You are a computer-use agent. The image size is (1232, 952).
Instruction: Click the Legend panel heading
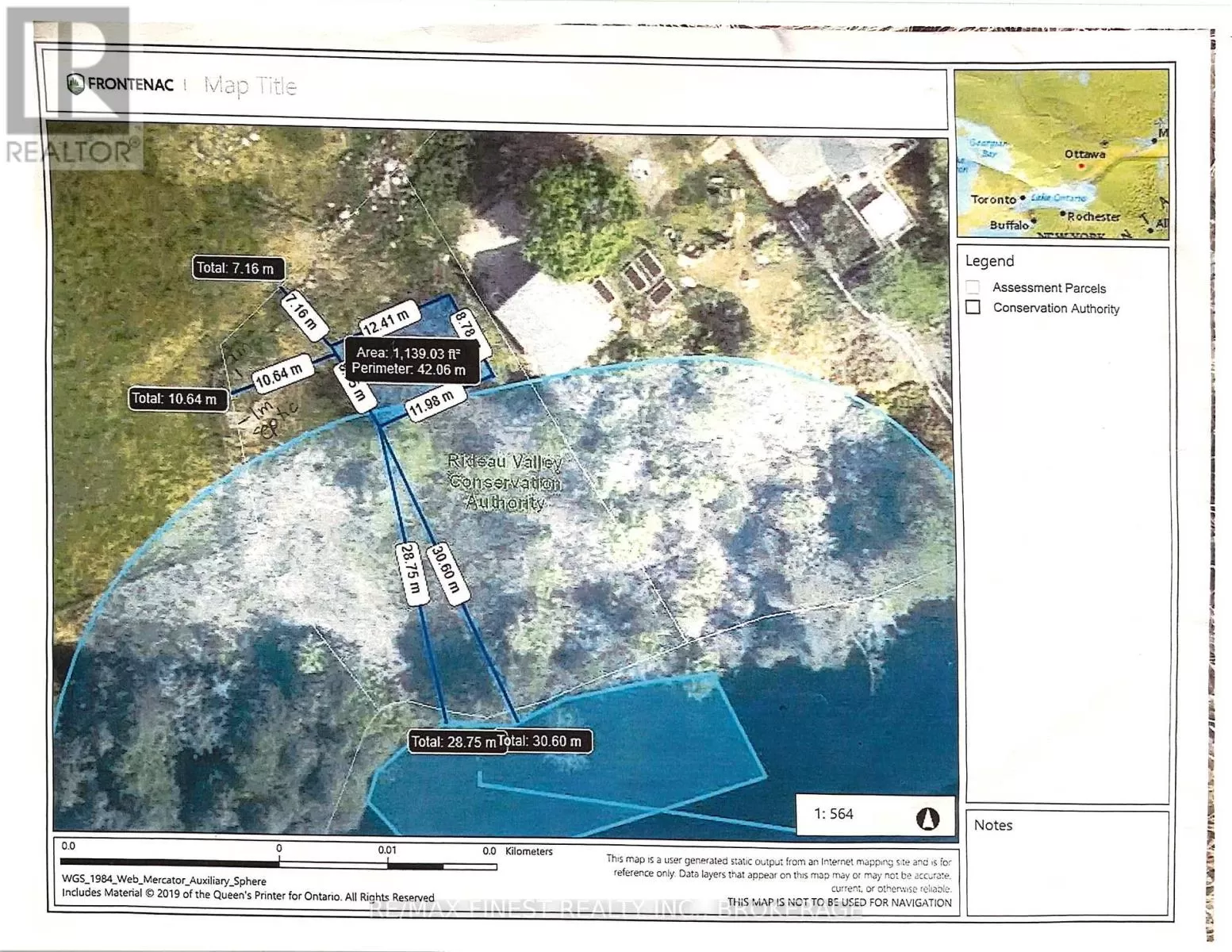[989, 261]
